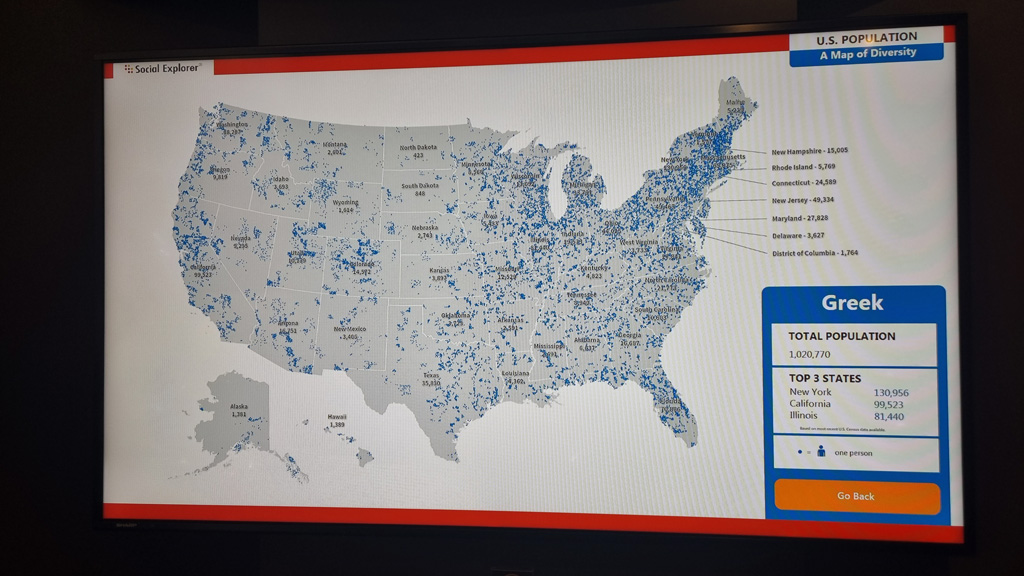Click the Social Explorer logo
The width and height of the screenshot is (1024, 576).
tap(163, 68)
